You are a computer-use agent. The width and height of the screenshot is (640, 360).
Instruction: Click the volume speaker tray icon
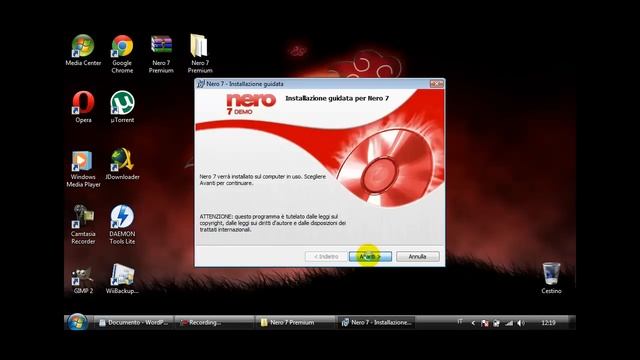[x=521, y=323]
